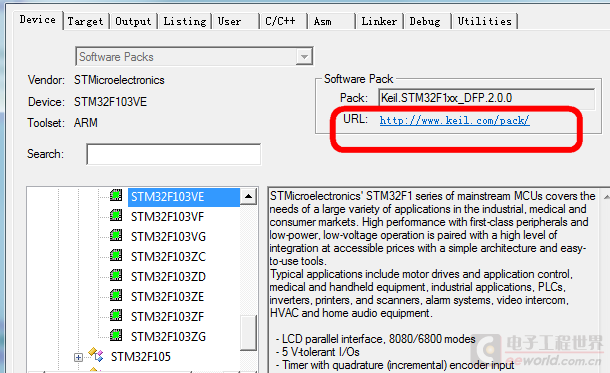
Task: Click the "LCD parallel interface, 8080/6800 modes" line
Action: tap(376, 339)
